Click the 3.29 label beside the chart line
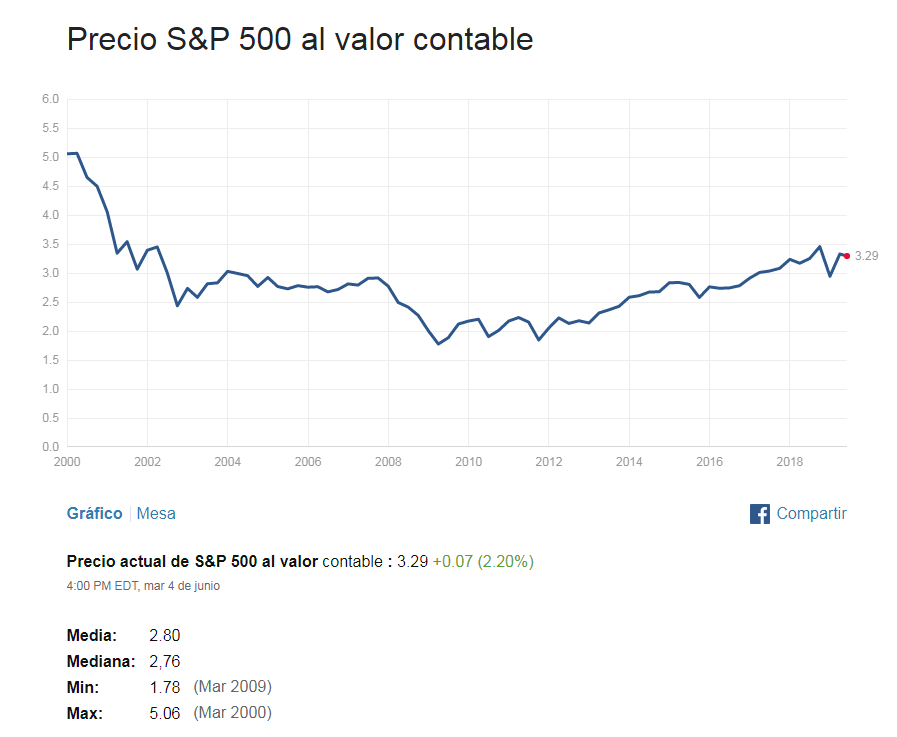Viewport: 897px width, 737px height. [866, 256]
